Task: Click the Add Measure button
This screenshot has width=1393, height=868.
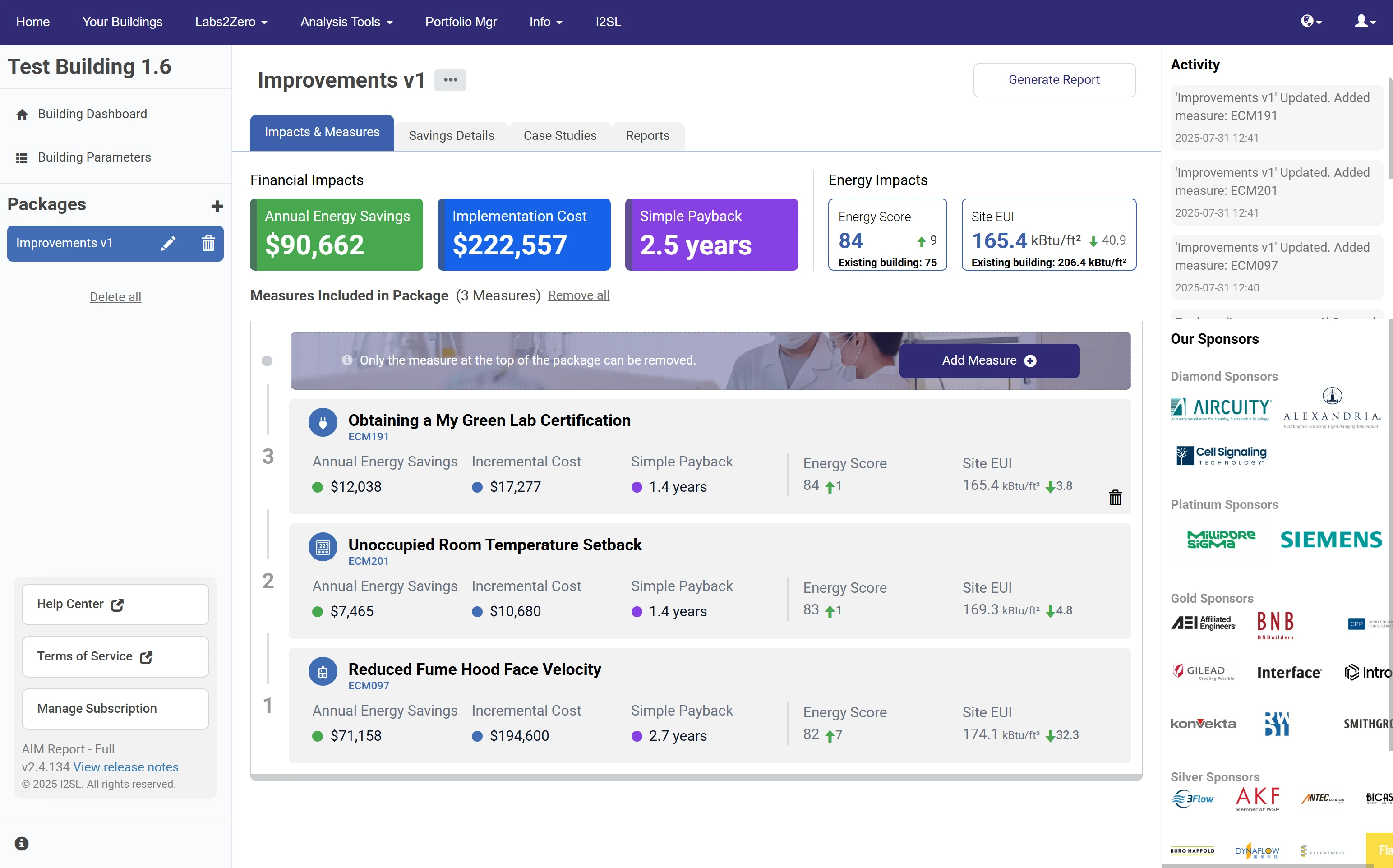Action: pyautogui.click(x=989, y=360)
